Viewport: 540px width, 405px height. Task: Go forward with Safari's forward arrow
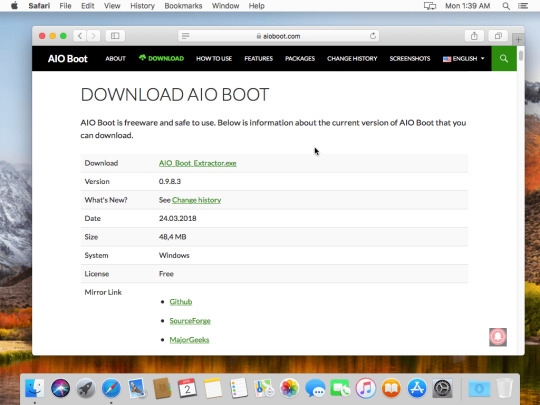coord(93,36)
